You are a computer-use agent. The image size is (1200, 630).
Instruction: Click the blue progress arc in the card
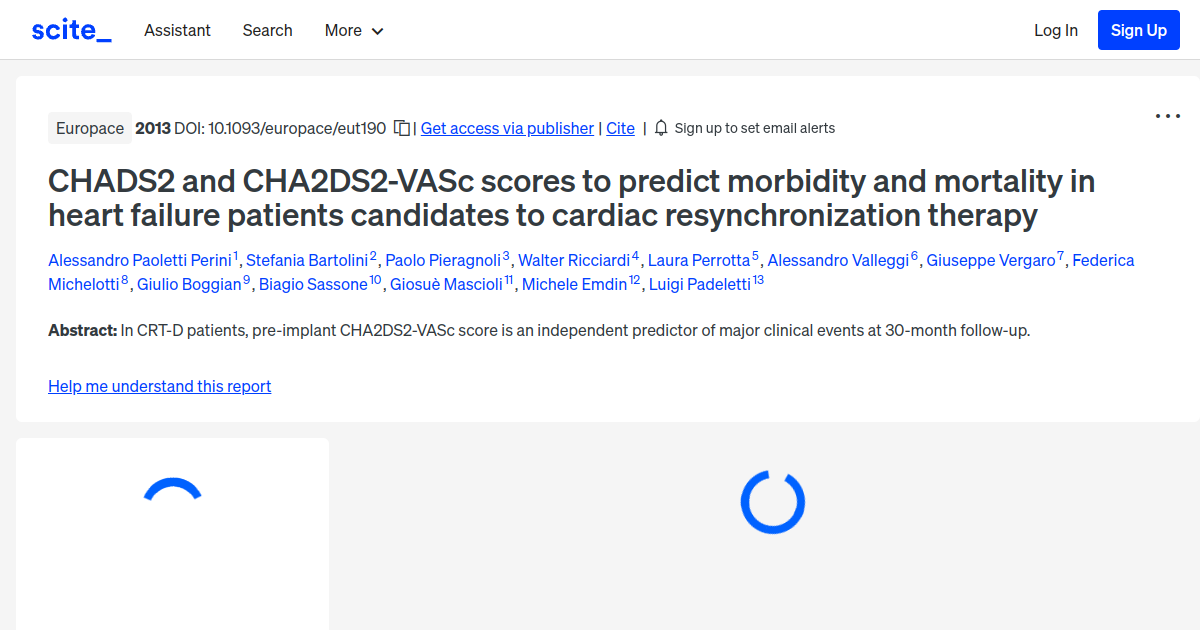pos(172,487)
